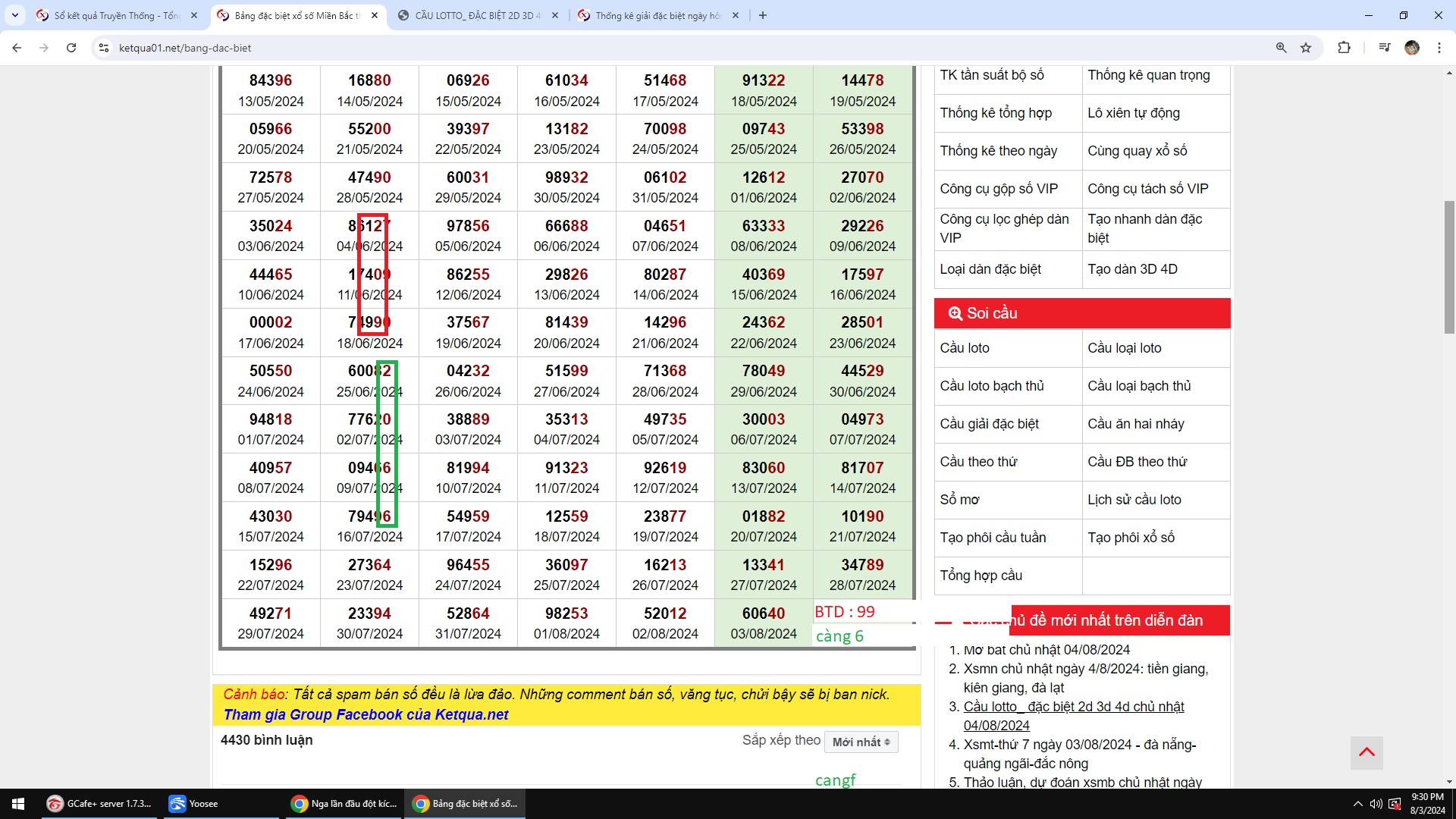The height and width of the screenshot is (819, 1456).
Task: Open the Windows Start button
Action: 18,804
